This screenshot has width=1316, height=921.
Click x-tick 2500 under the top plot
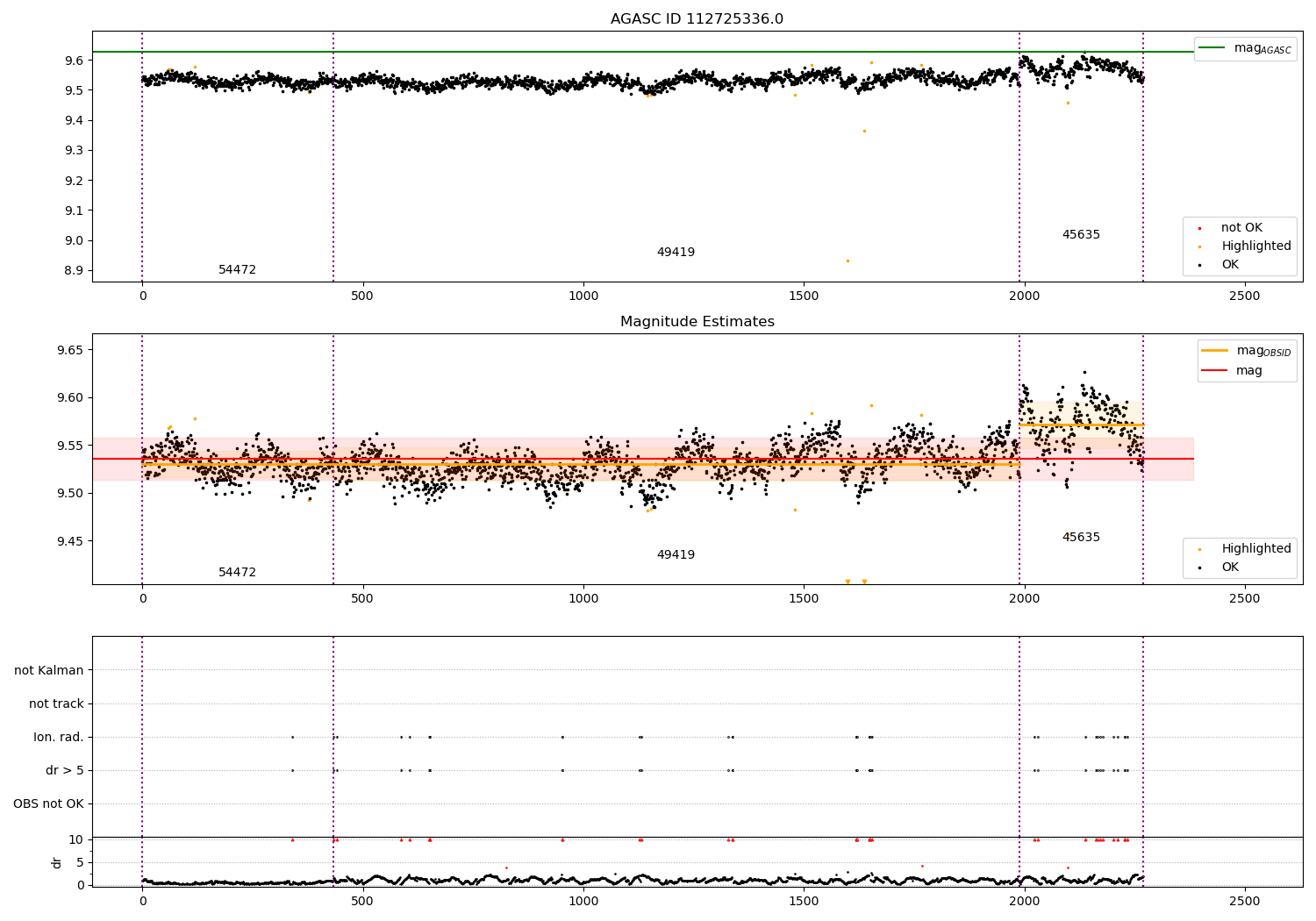tap(1244, 296)
